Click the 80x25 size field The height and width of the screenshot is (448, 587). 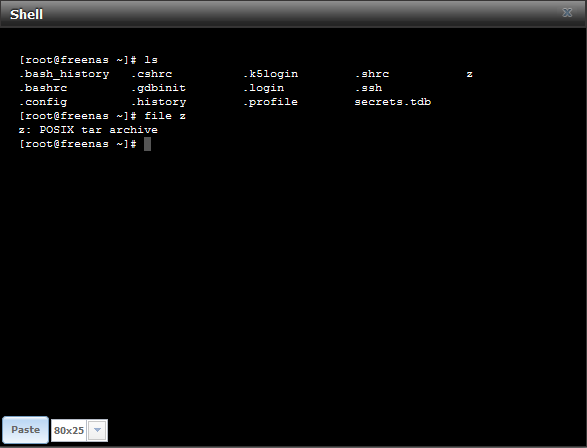[69, 430]
